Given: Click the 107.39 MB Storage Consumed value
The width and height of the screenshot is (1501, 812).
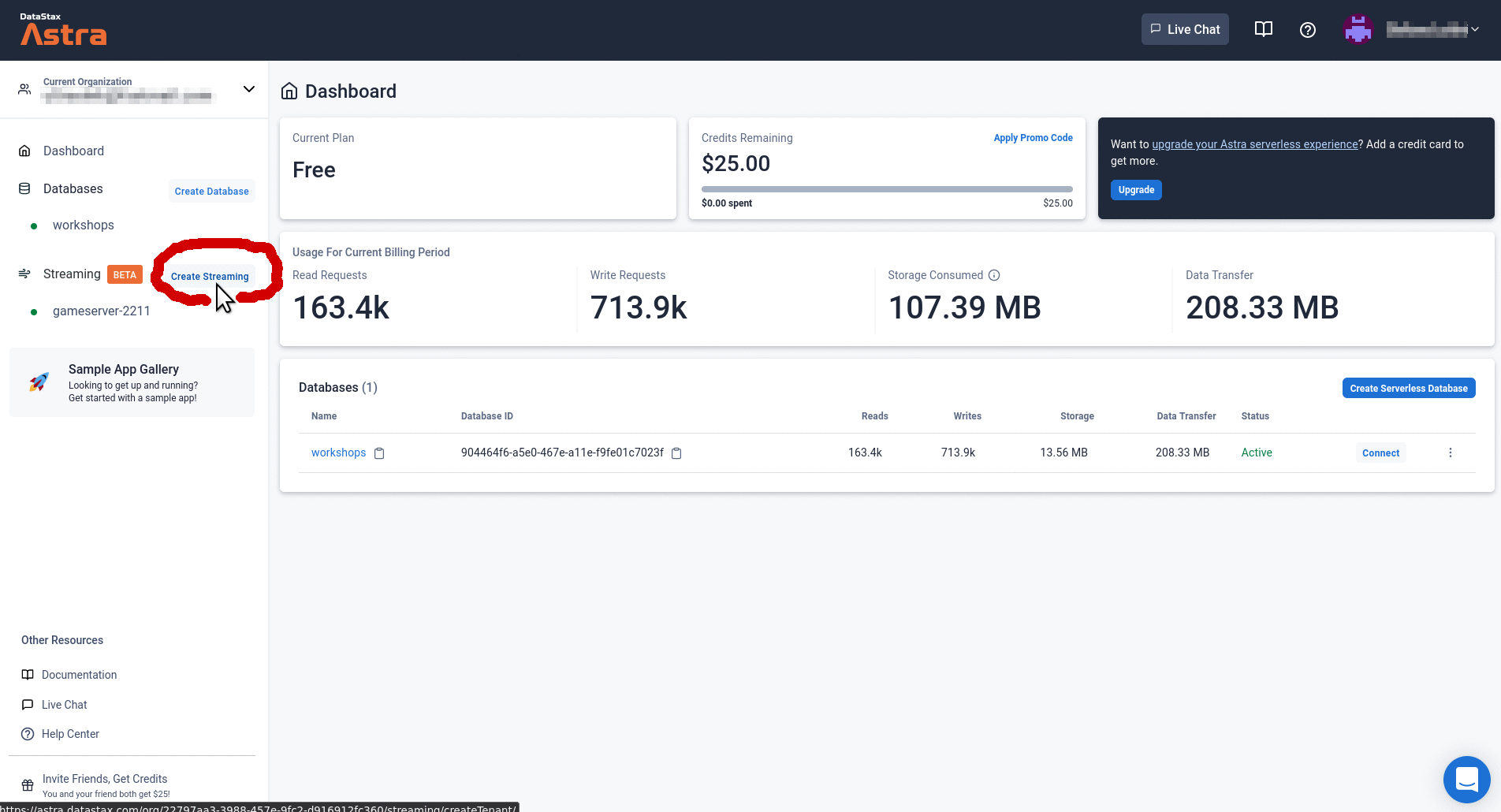Looking at the screenshot, I should (x=964, y=307).
